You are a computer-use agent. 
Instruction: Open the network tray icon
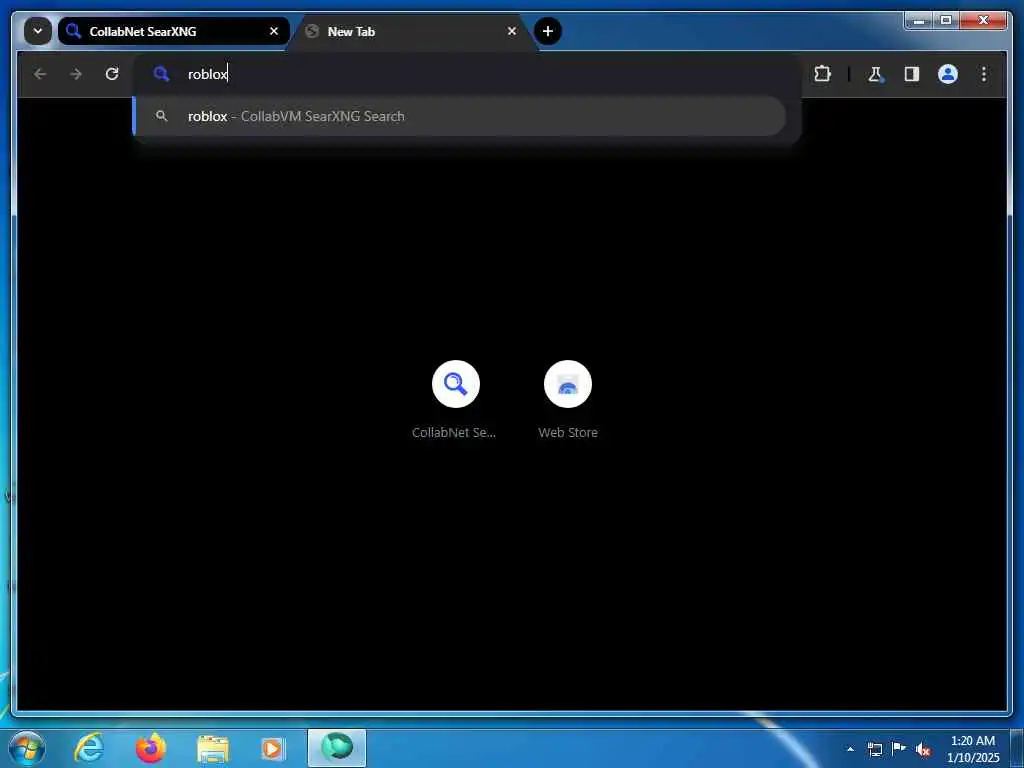pyautogui.click(x=875, y=749)
